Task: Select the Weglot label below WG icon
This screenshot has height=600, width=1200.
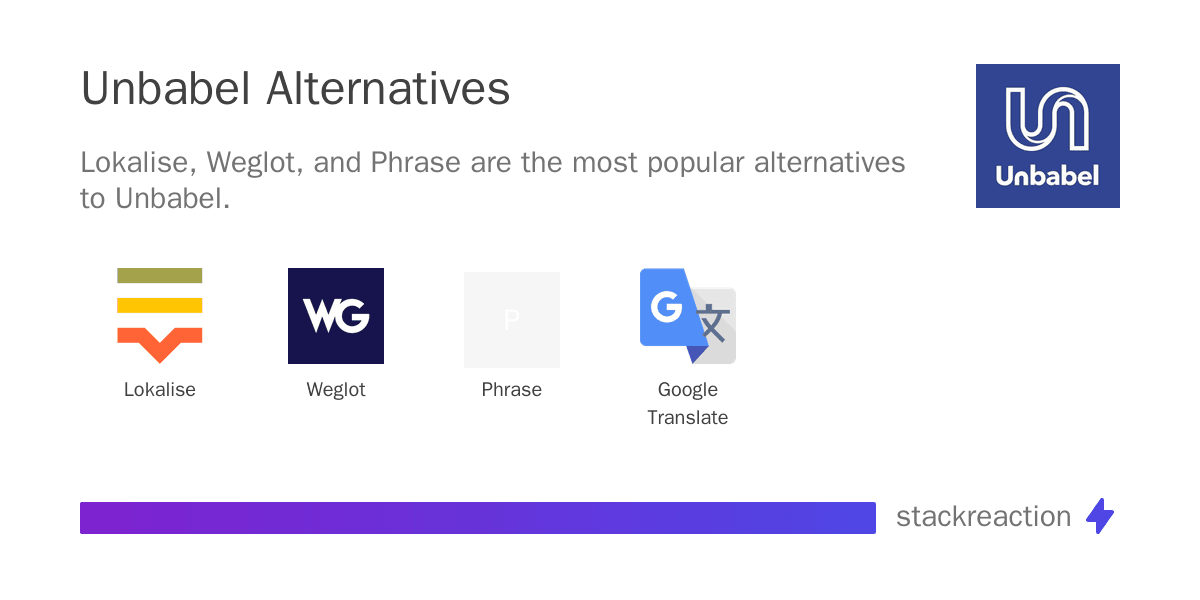Action: [336, 390]
